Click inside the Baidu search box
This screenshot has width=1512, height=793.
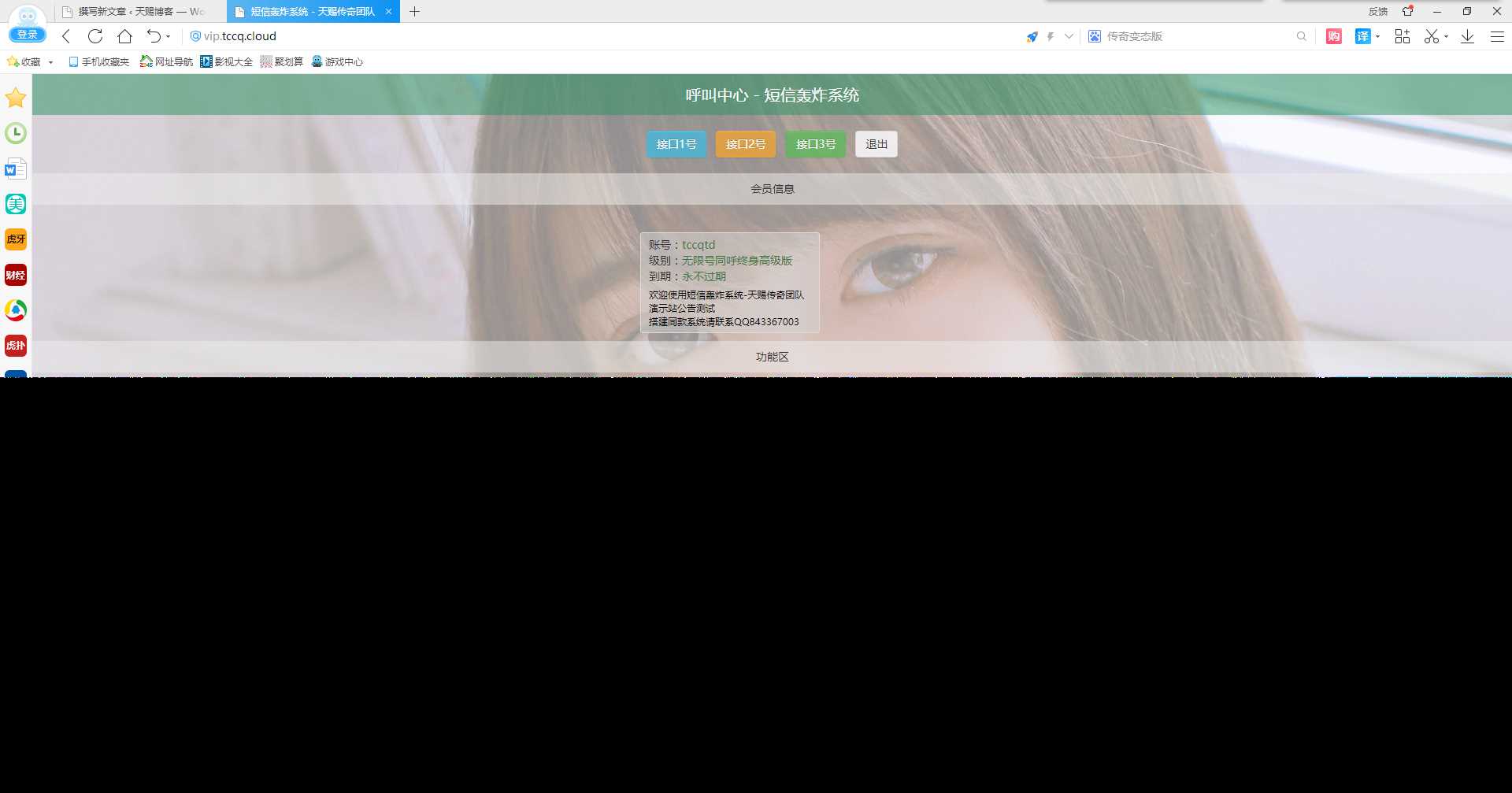click(1181, 36)
